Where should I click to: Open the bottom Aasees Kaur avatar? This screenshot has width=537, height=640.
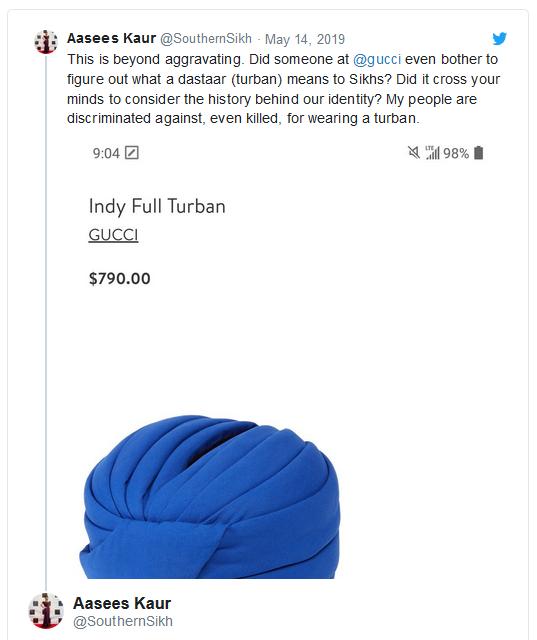click(x=46, y=611)
